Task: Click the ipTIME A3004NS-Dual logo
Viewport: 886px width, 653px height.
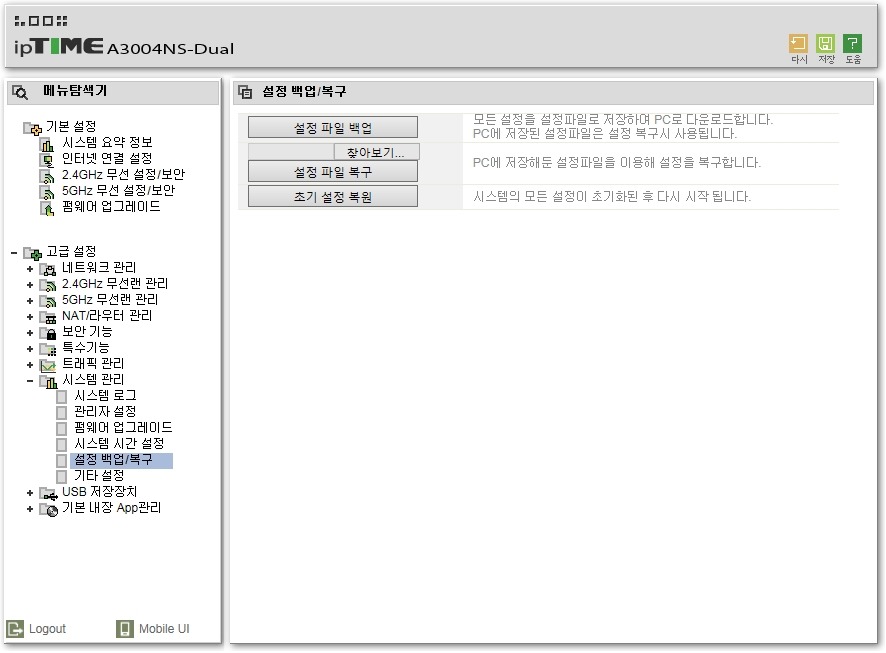Action: point(124,46)
